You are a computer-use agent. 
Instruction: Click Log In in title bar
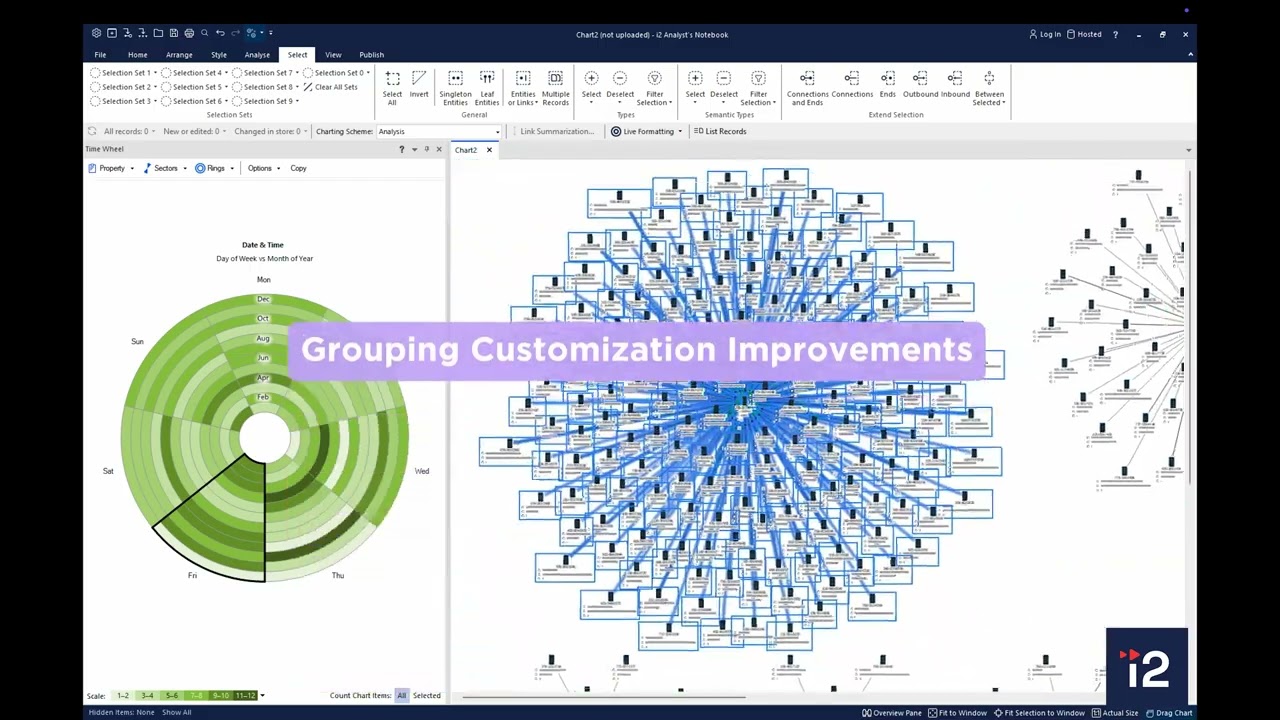click(x=1045, y=34)
